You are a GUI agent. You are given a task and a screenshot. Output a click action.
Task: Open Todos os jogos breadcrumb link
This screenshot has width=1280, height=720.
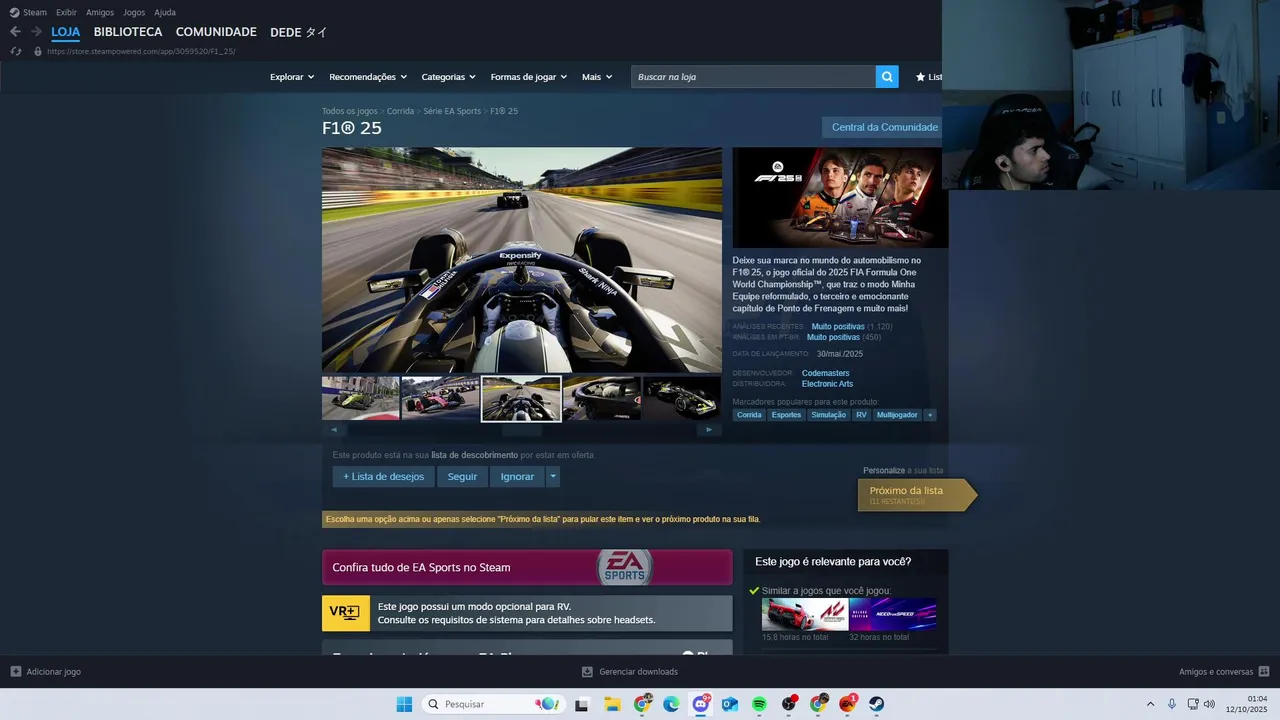tap(350, 111)
